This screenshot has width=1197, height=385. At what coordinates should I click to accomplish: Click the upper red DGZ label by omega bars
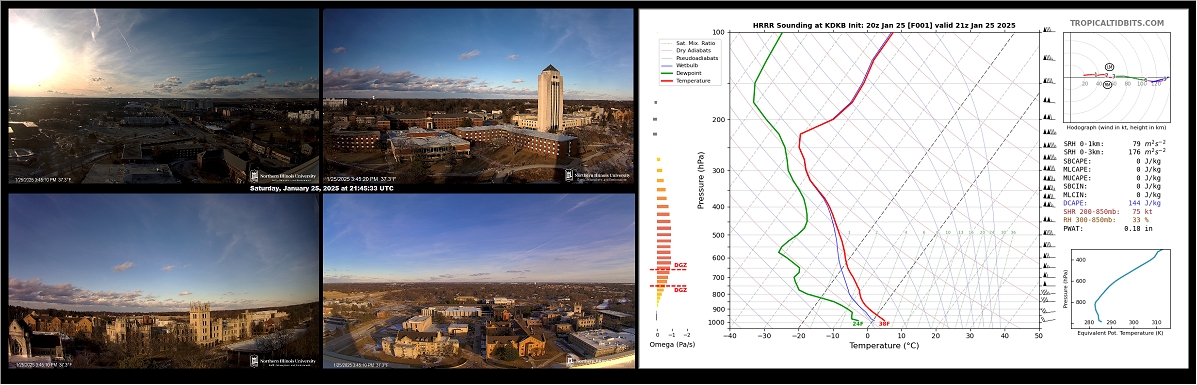[680, 265]
